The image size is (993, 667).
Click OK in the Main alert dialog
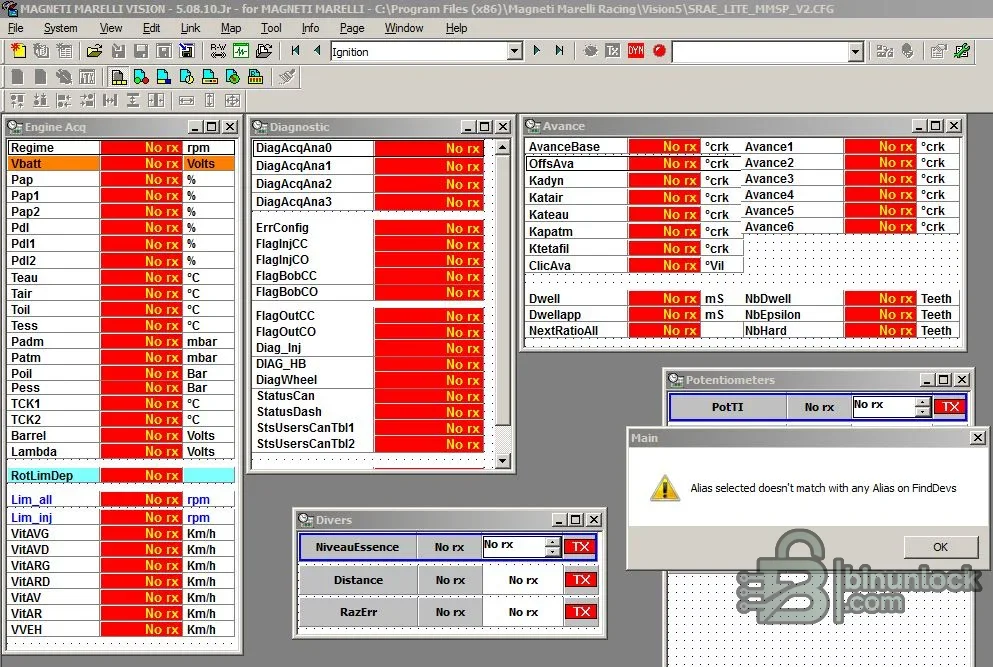pos(940,547)
